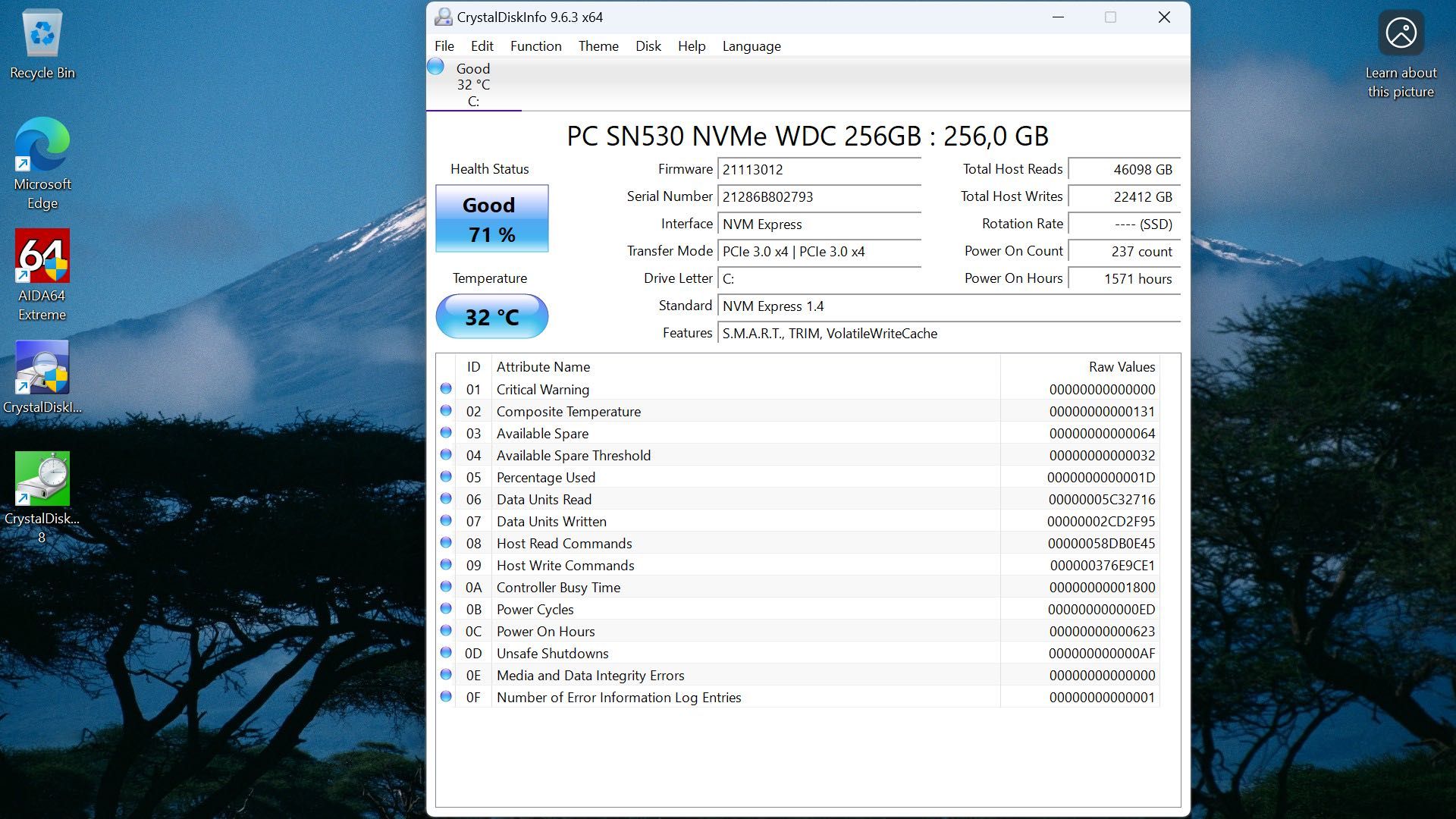Select the Unsafe Shutdowns attribute name
Screen dimensions: 1456x819
coord(553,654)
